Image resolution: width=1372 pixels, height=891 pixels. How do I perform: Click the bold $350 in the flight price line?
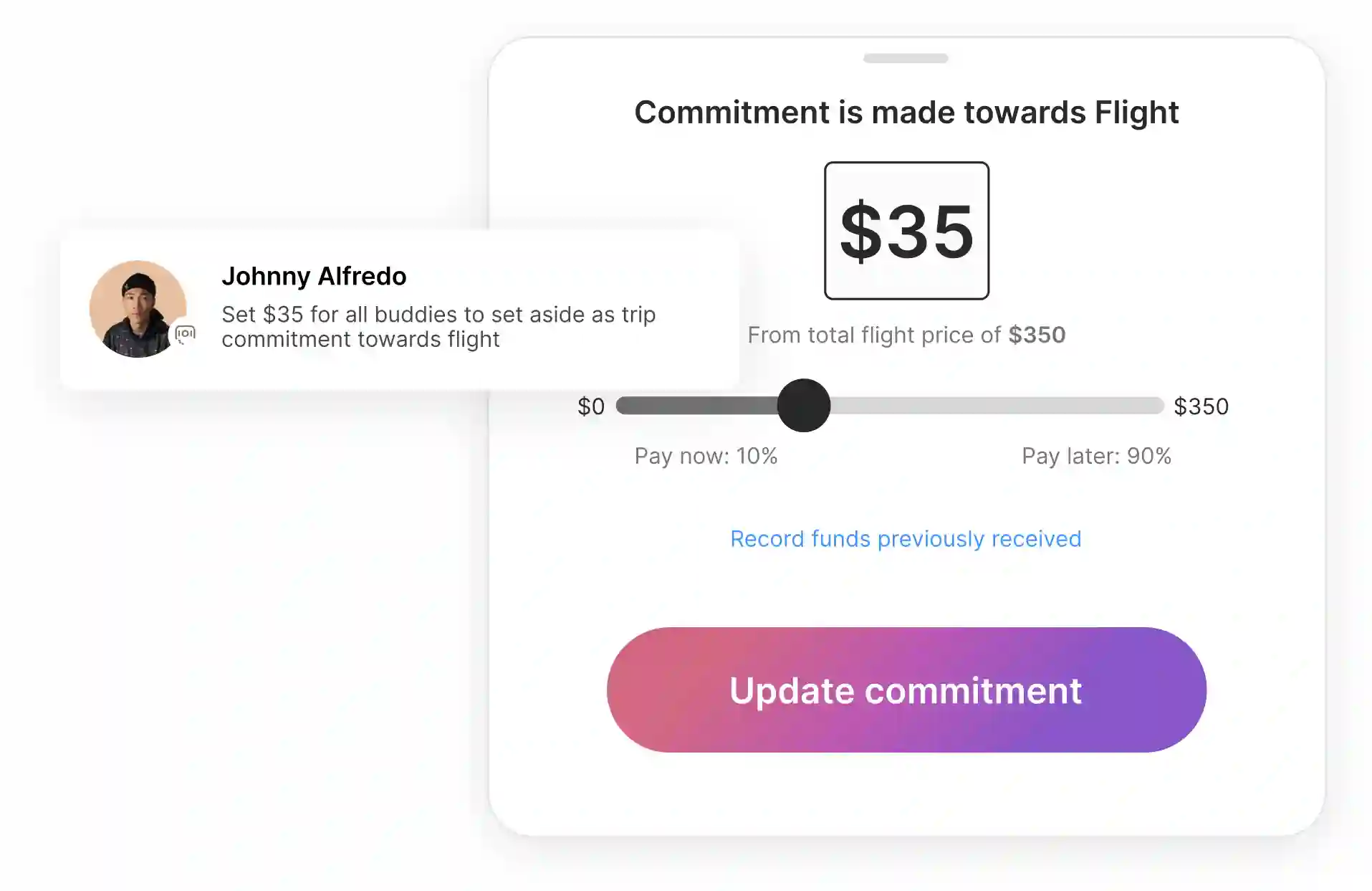click(1037, 335)
